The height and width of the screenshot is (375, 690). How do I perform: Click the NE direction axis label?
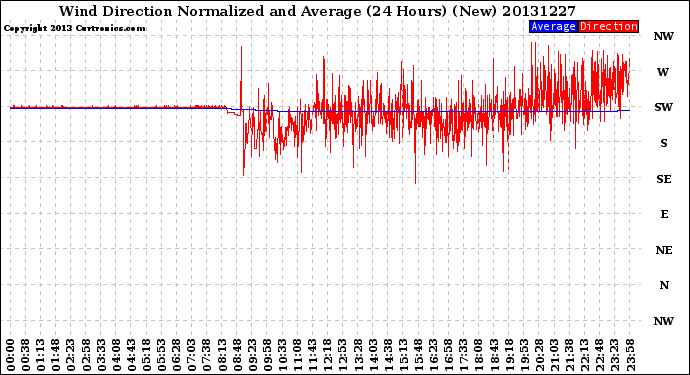tap(664, 250)
